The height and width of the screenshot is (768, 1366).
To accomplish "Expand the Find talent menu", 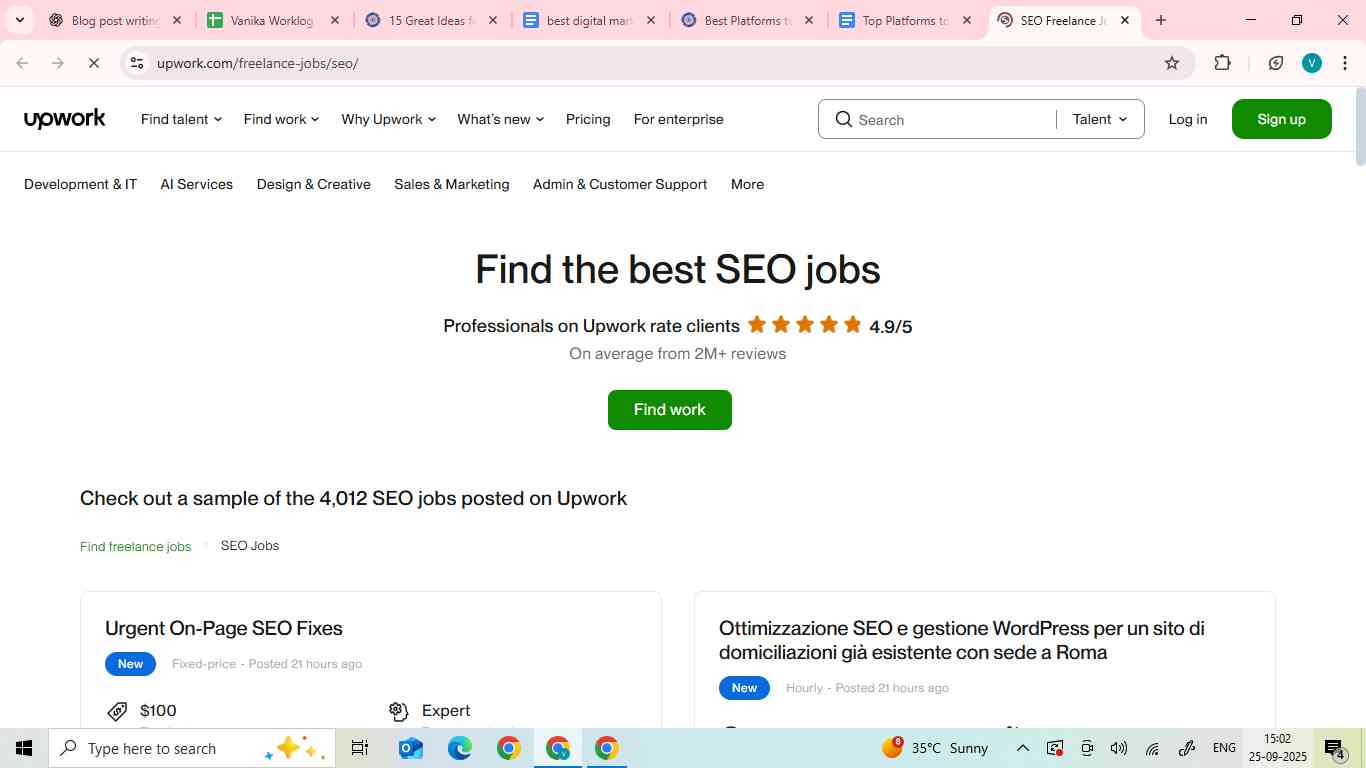I will click(x=180, y=119).
